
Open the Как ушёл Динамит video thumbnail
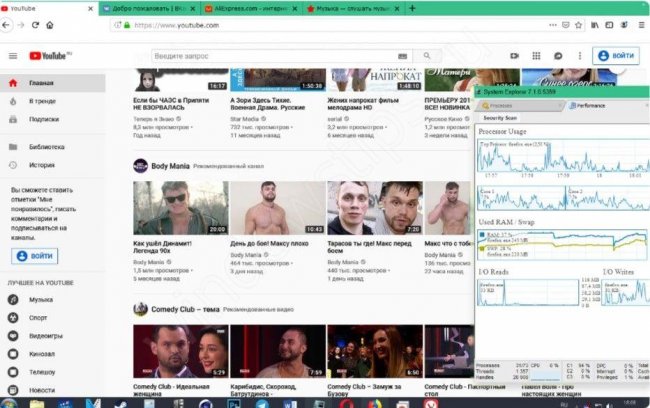point(178,208)
